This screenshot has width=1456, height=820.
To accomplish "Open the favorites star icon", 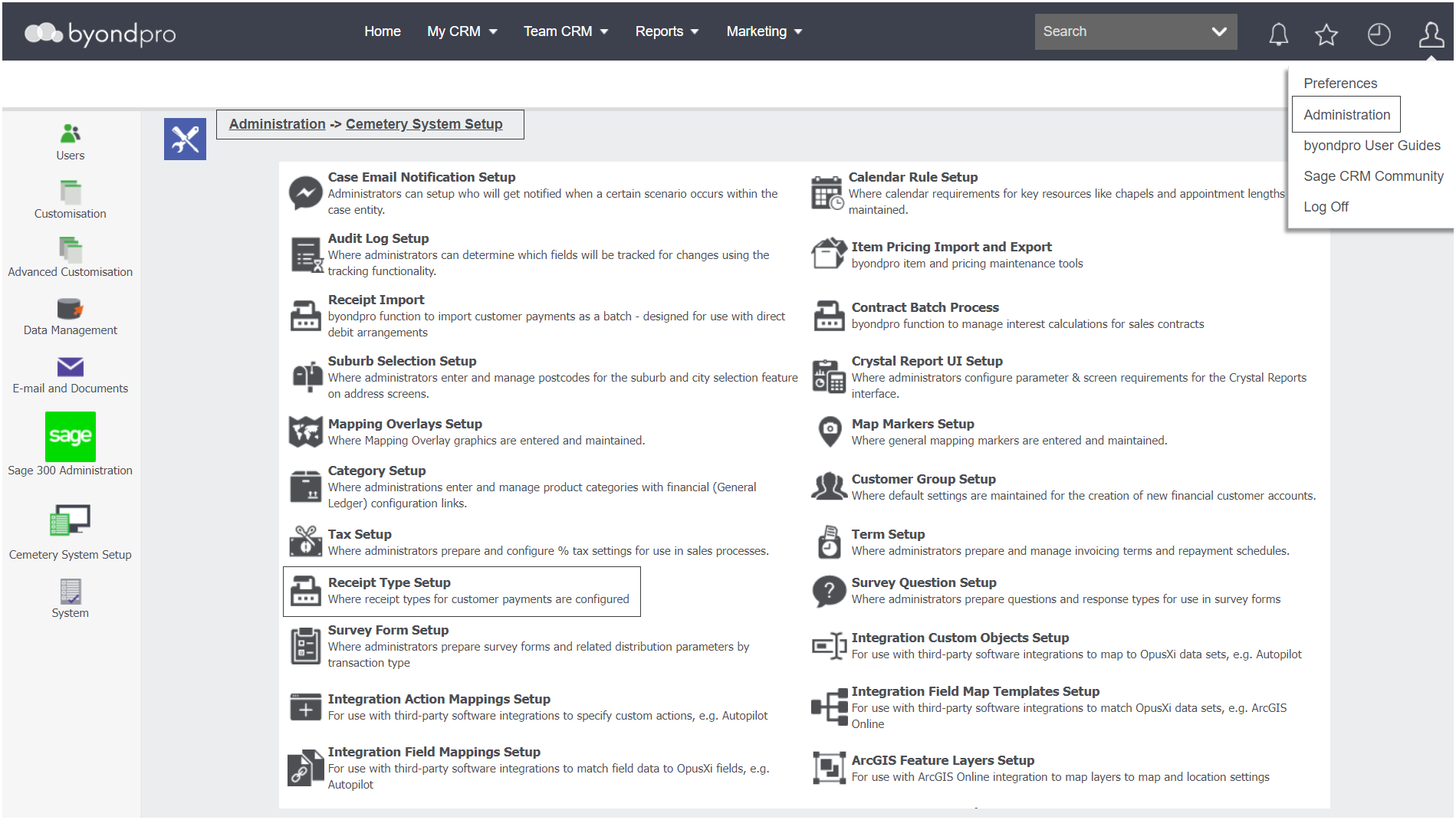I will pos(1326,34).
